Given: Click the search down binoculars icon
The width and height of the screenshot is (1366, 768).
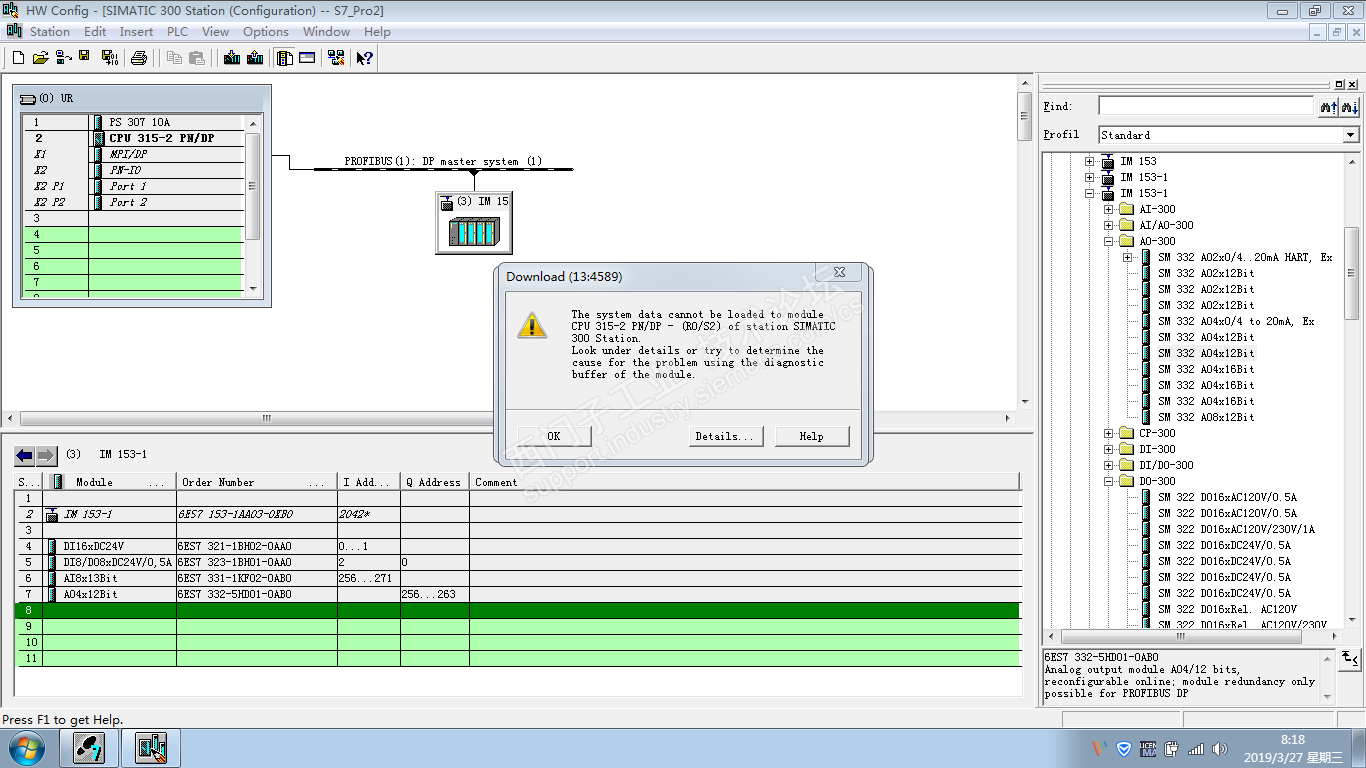Looking at the screenshot, I should pos(1350,106).
